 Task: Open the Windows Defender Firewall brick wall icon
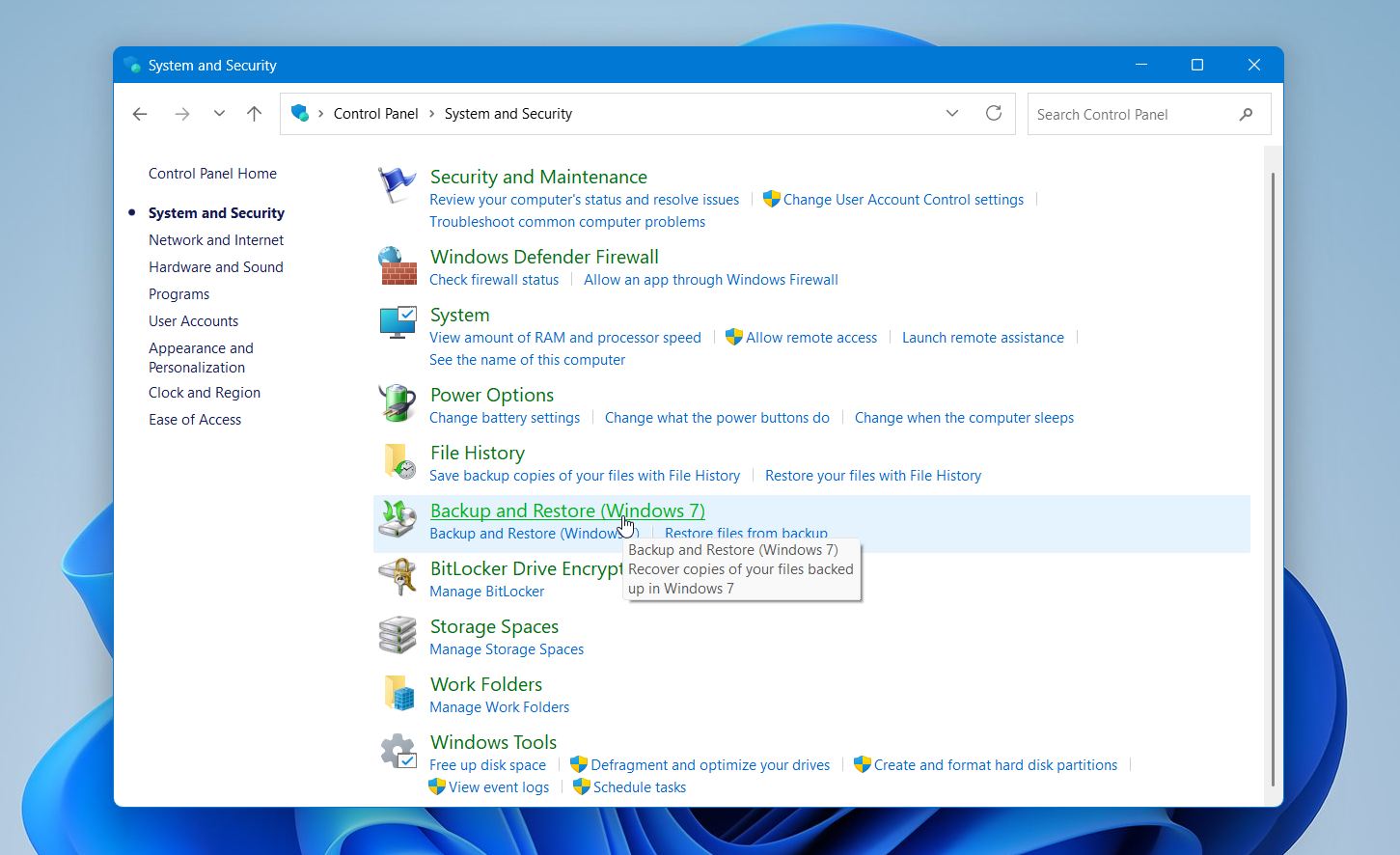397,266
